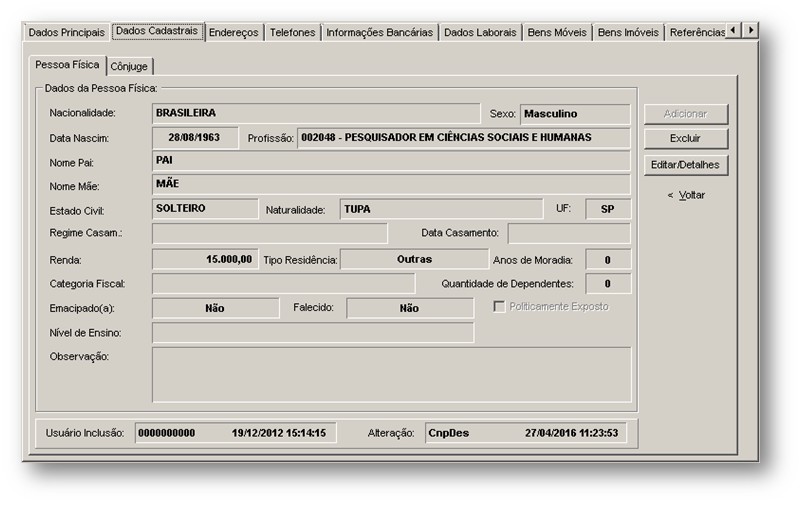Click the Quantidade de Dependentes field
Image resolution: width=802 pixels, height=505 pixels.
point(608,283)
